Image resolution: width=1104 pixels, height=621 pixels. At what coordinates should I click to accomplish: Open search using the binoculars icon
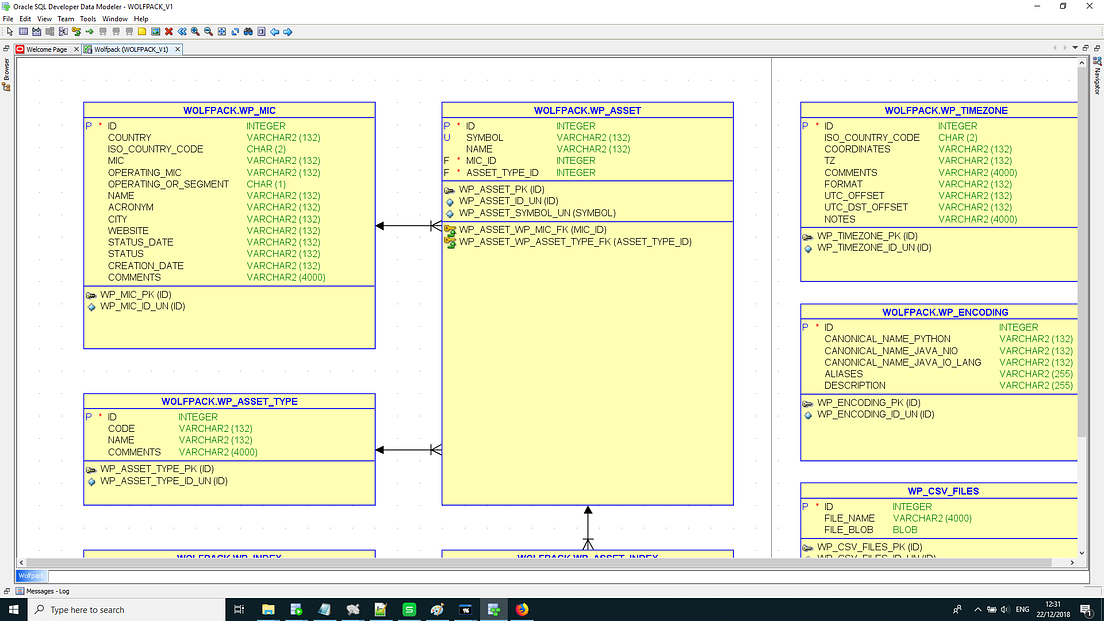pos(247,31)
